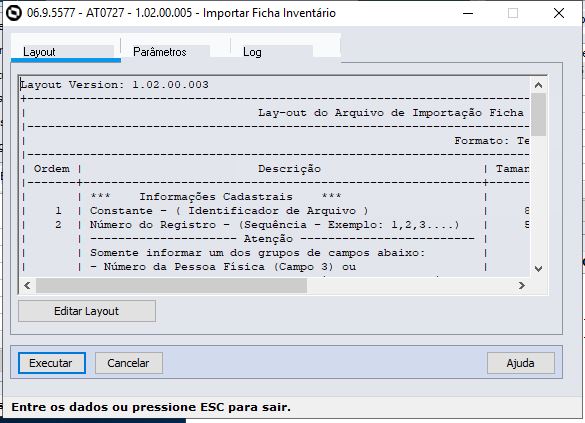The width and height of the screenshot is (585, 423).
Task: Click the 'Ordem' column header text
Action: (51, 169)
